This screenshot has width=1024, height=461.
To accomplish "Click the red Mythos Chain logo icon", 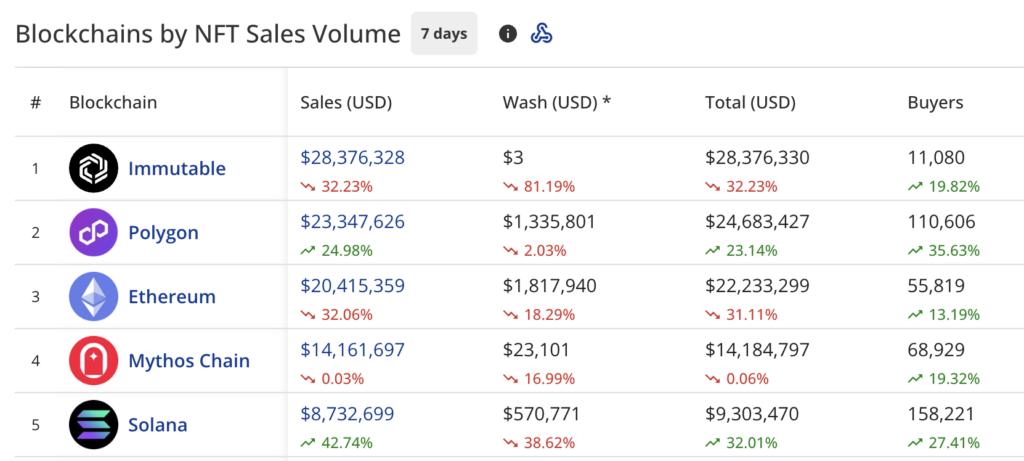I will tap(94, 361).
